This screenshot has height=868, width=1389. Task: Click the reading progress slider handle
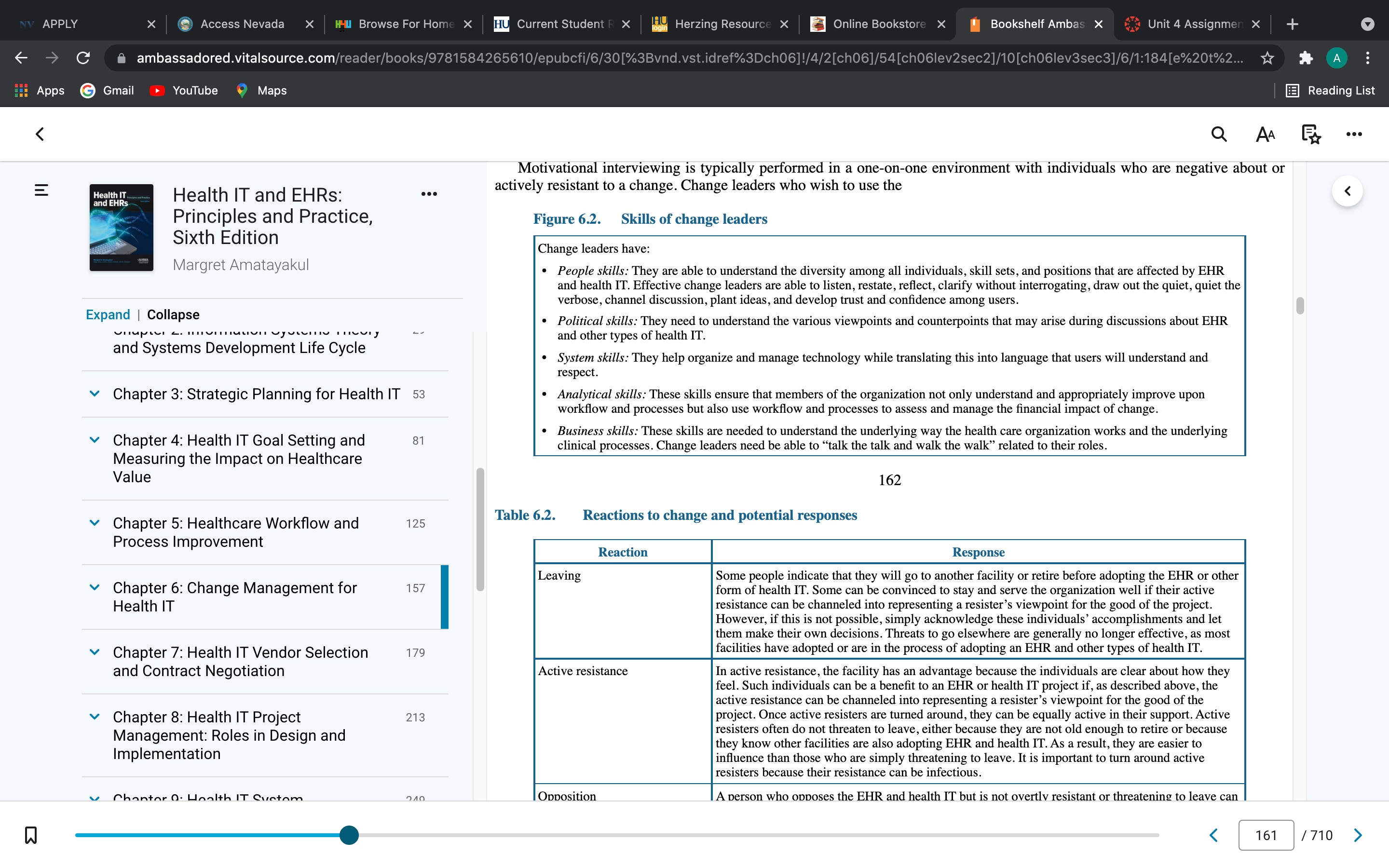(x=349, y=835)
